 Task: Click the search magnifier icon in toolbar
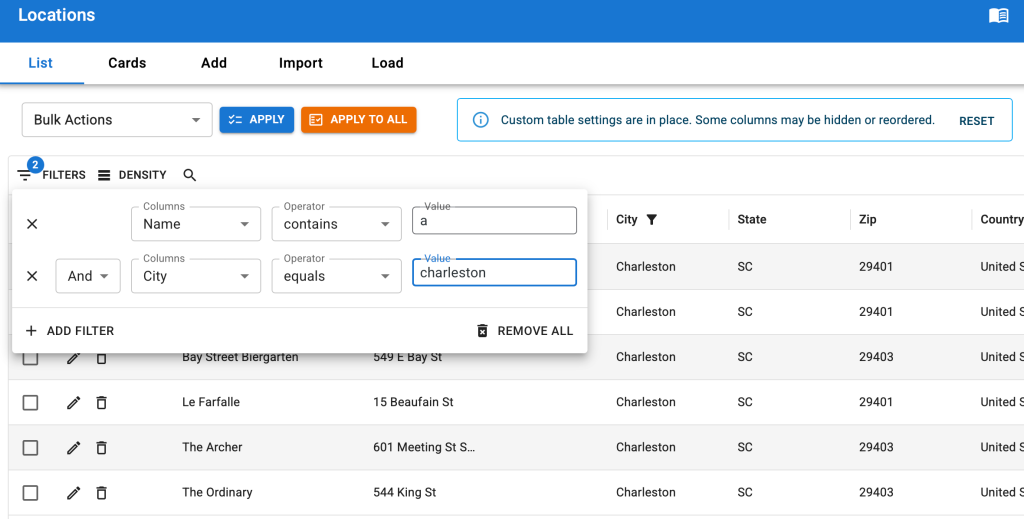(x=189, y=175)
